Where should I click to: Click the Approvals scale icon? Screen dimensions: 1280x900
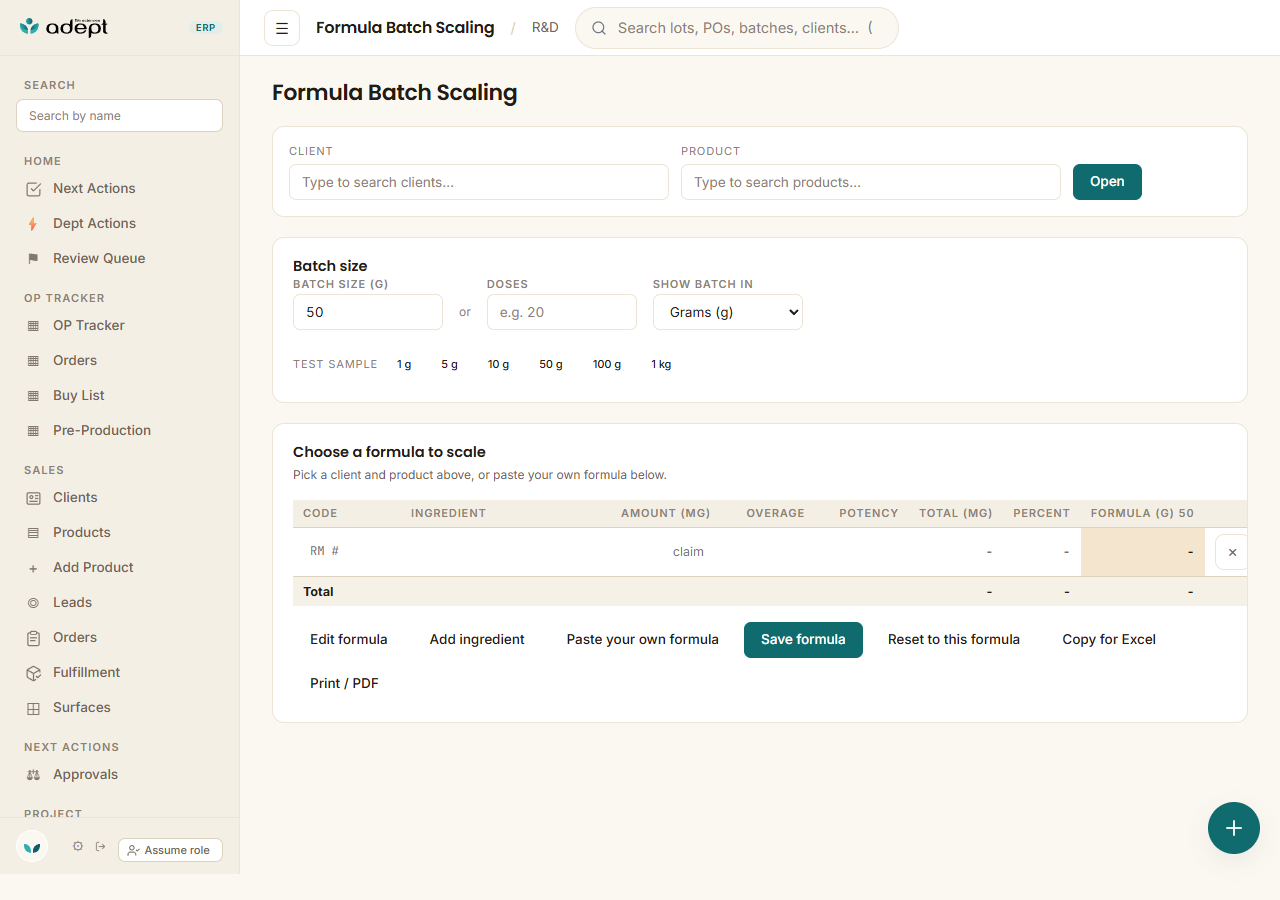(33, 775)
